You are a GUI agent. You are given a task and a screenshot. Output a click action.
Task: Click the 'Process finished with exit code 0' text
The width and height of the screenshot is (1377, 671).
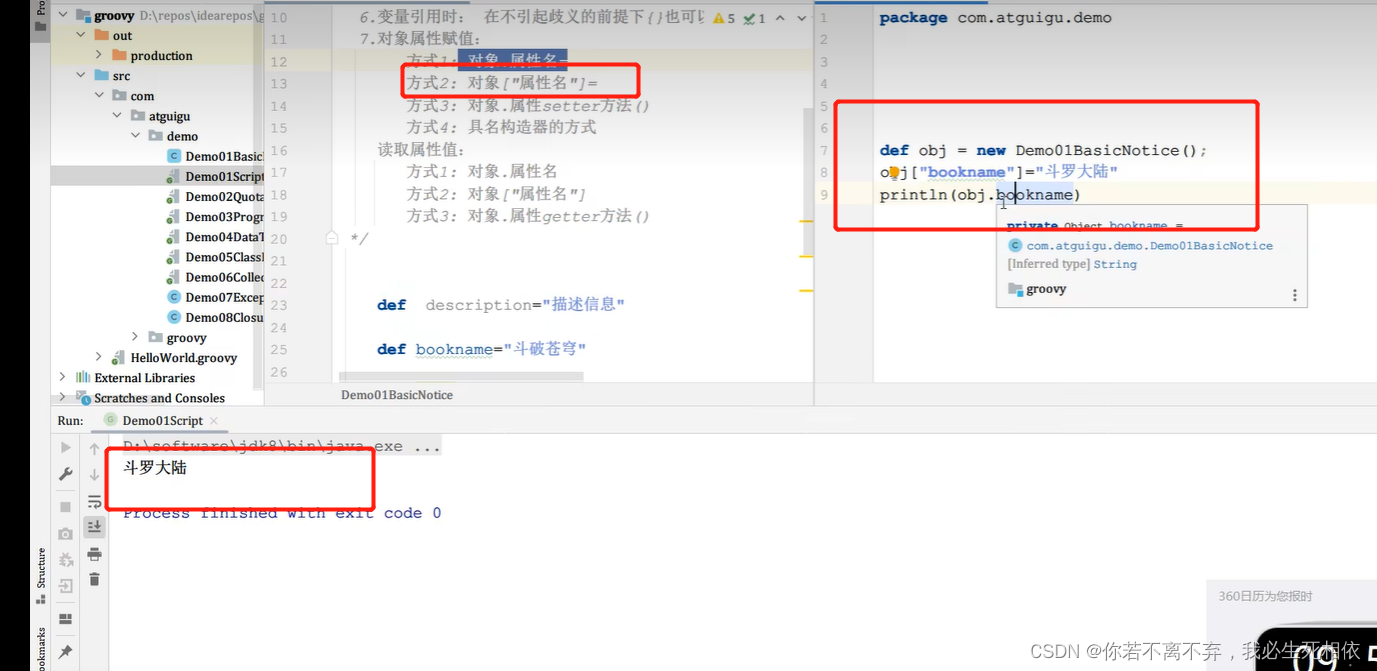282,513
